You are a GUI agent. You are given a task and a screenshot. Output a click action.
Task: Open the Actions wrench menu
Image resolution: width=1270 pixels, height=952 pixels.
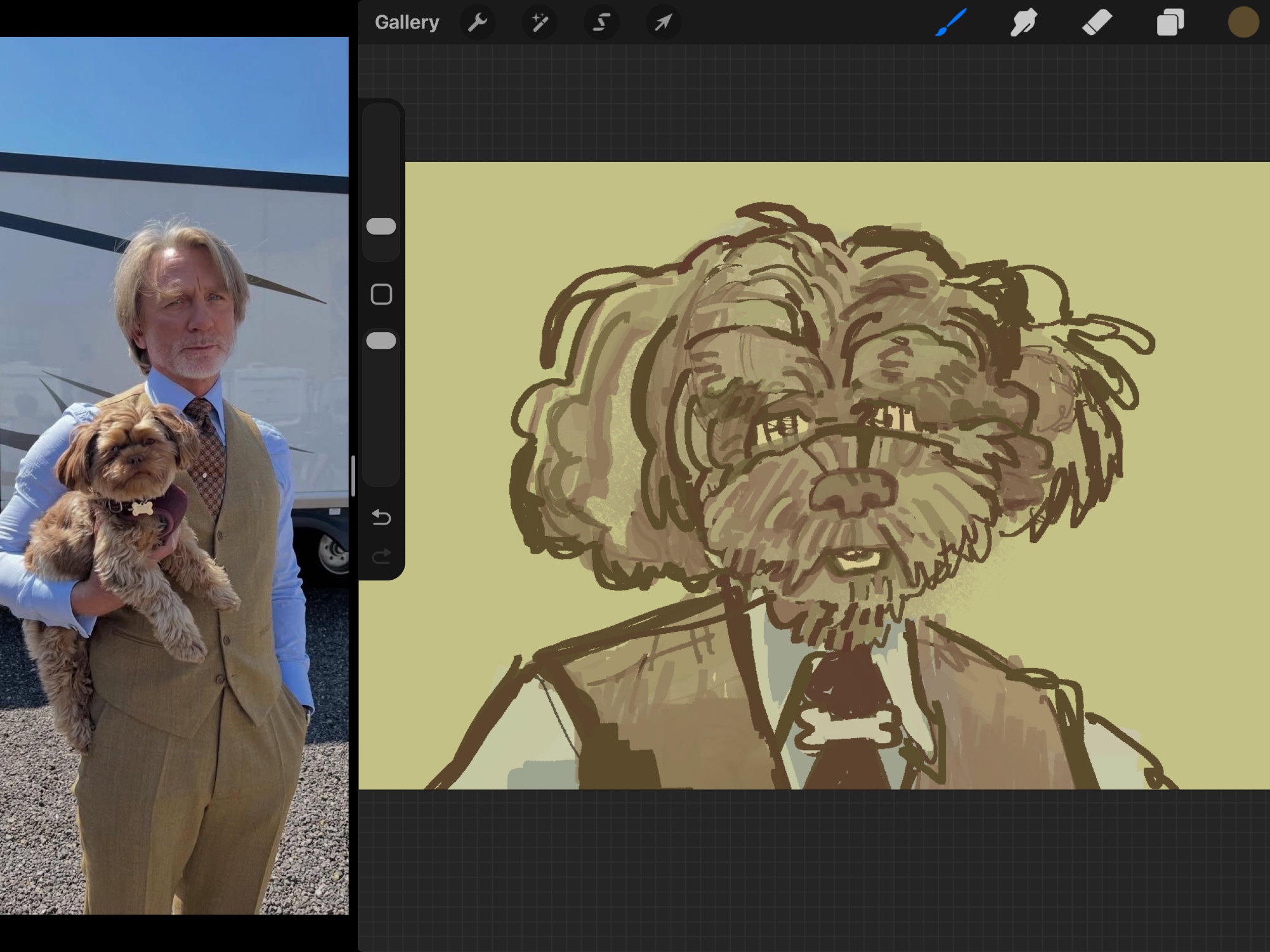pos(478,23)
